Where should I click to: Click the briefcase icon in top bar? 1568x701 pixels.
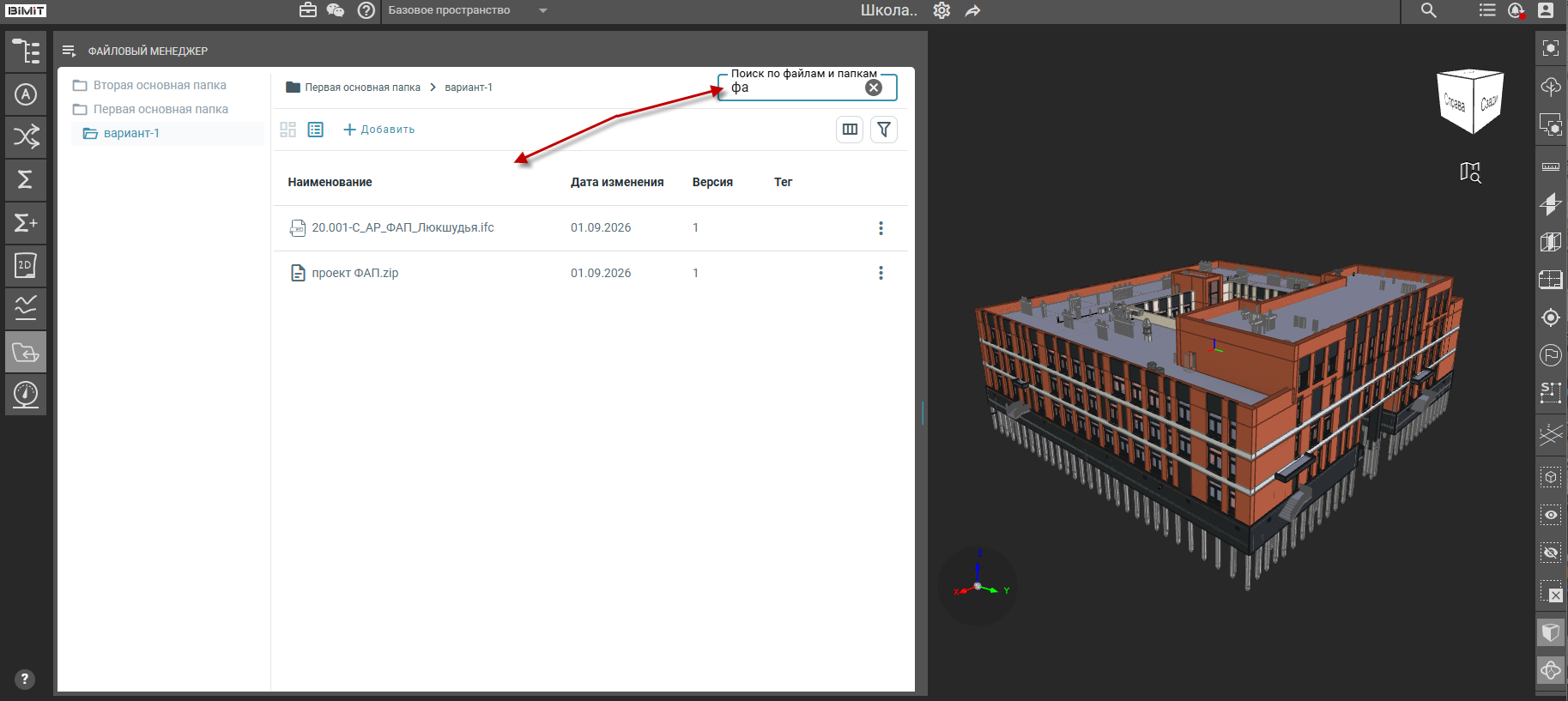[x=308, y=10]
